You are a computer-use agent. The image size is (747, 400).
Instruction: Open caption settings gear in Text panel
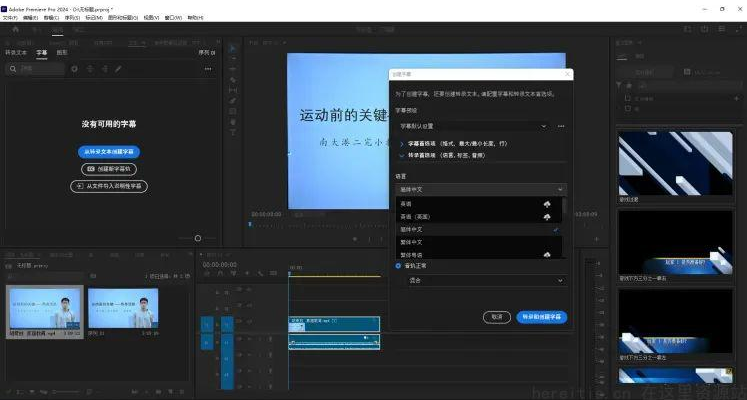point(74,69)
